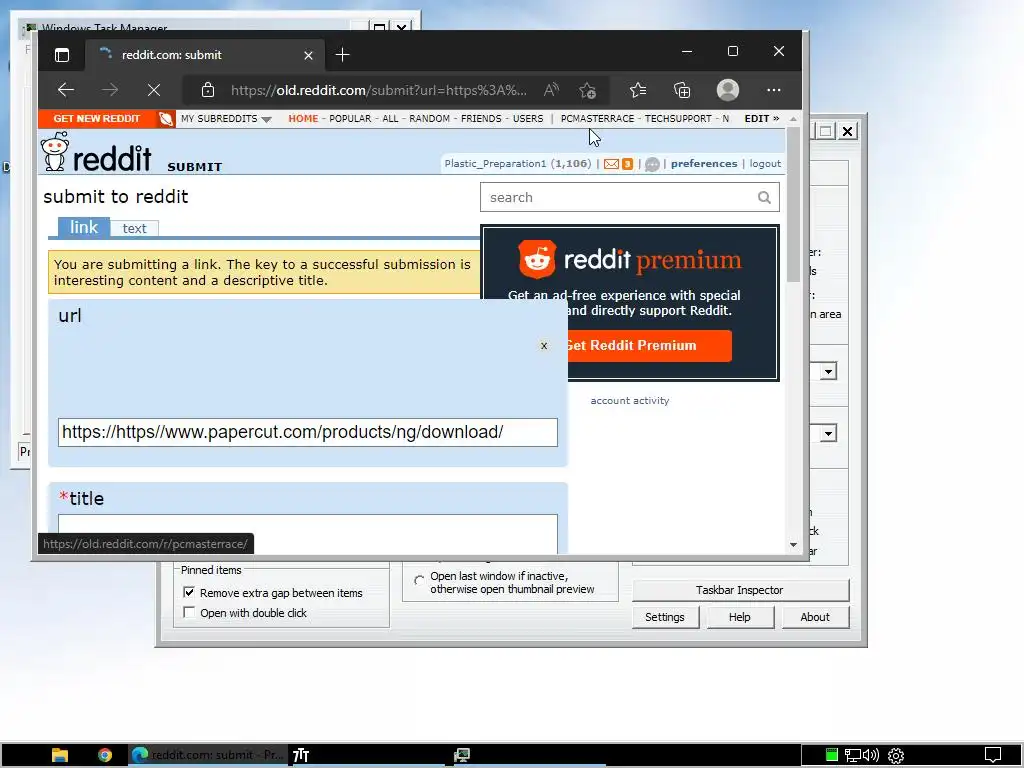Open lower dropdown in Tweaker window
This screenshot has height=768, width=1024.
828,433
